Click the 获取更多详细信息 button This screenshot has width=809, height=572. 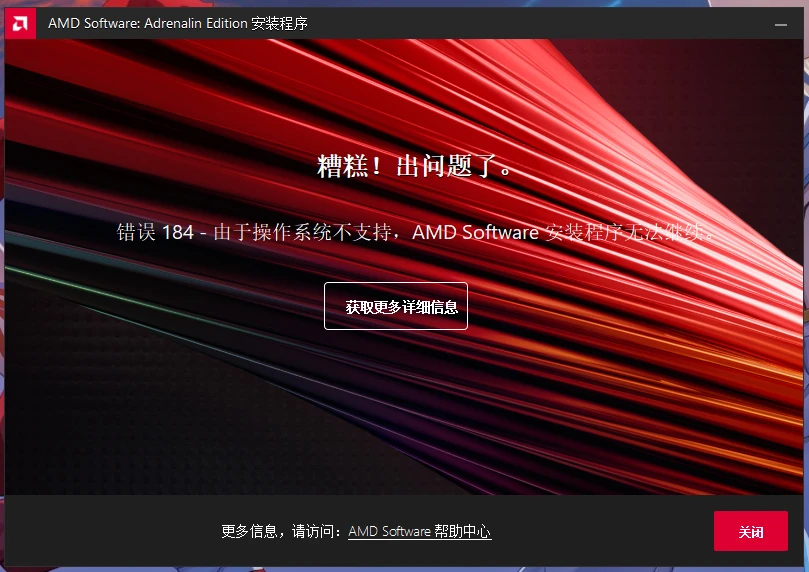[396, 306]
